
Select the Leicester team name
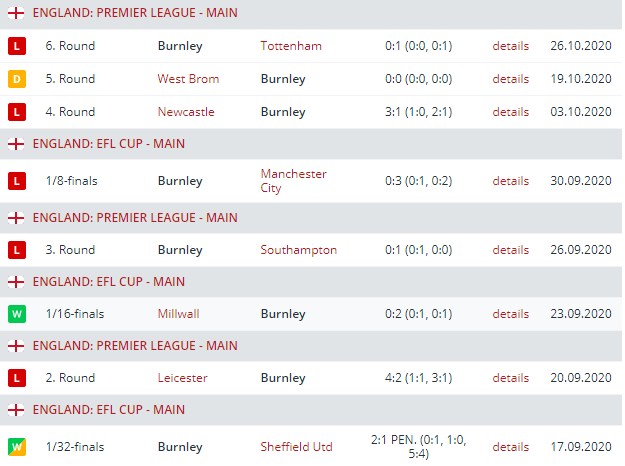182,378
